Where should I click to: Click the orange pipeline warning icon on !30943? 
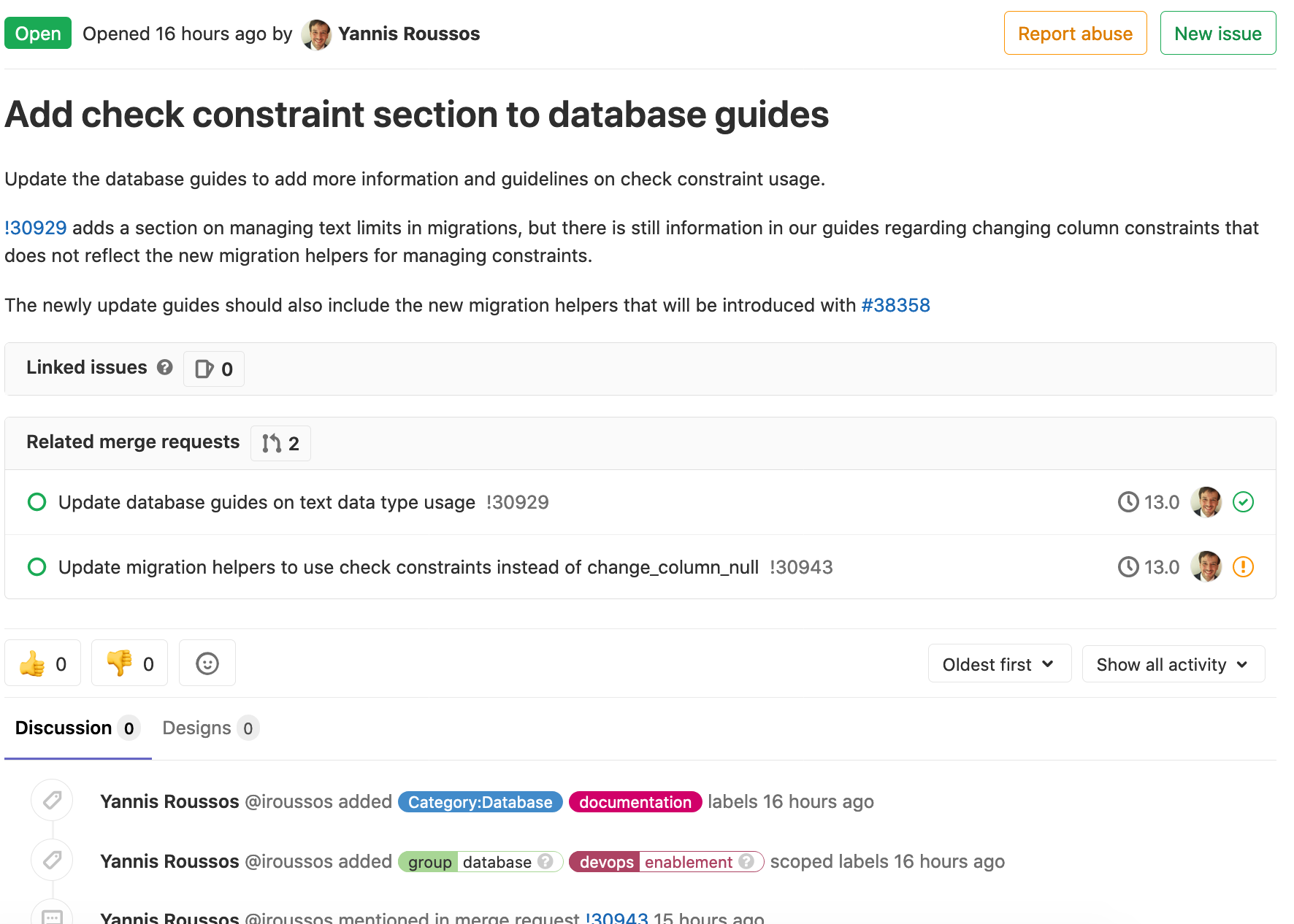pyautogui.click(x=1244, y=566)
